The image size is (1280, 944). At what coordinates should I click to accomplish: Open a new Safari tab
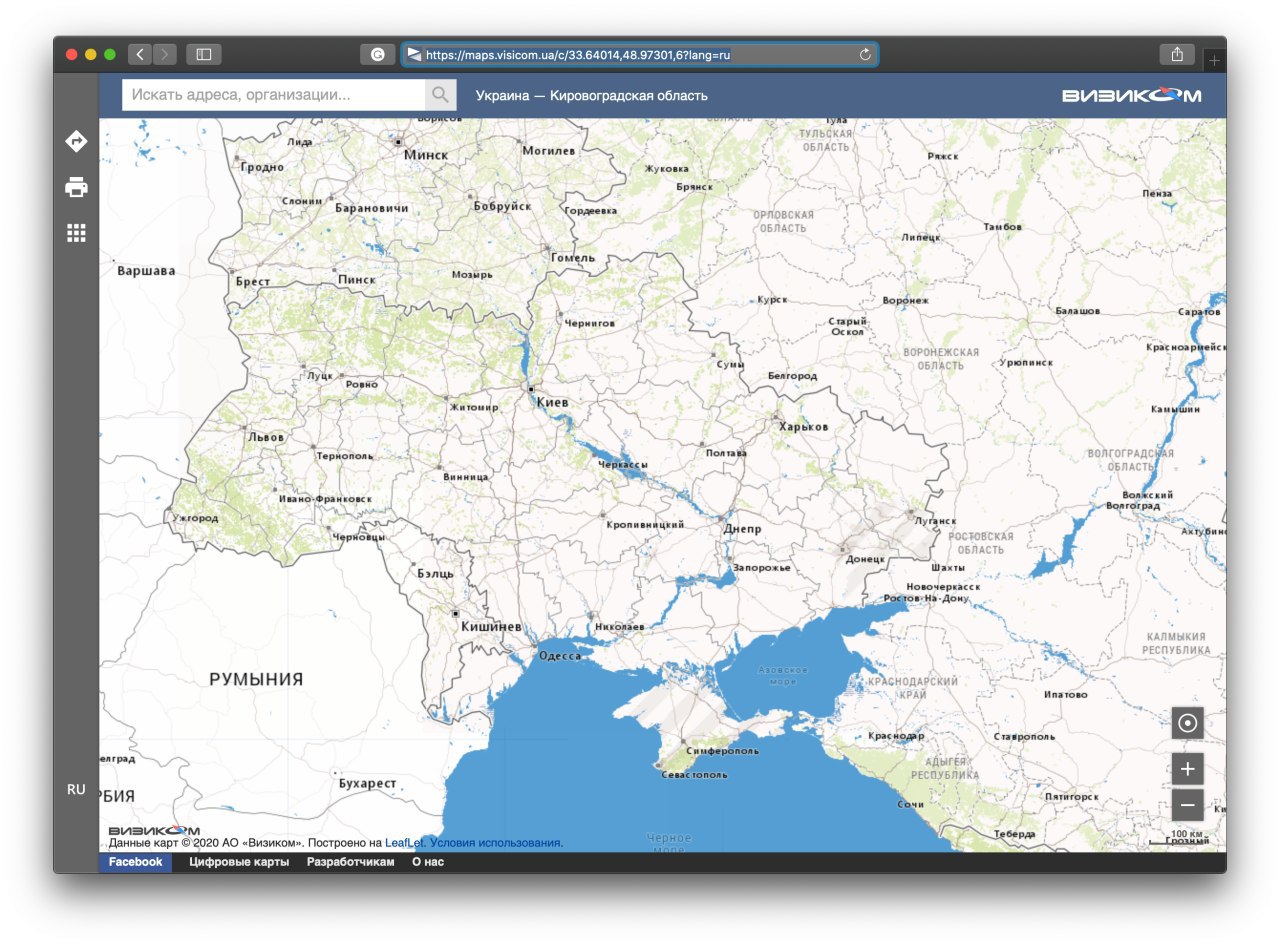point(1215,61)
